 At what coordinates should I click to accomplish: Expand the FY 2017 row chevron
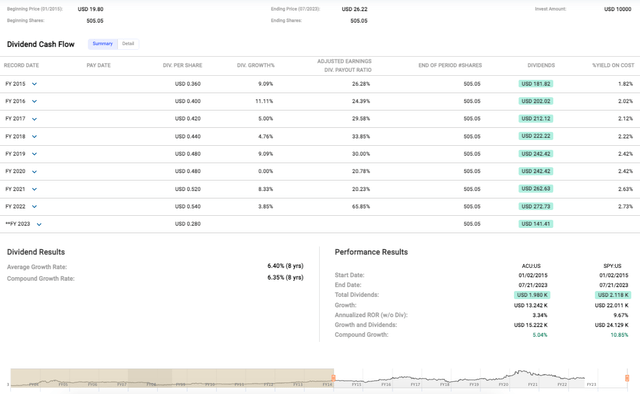click(x=34, y=119)
